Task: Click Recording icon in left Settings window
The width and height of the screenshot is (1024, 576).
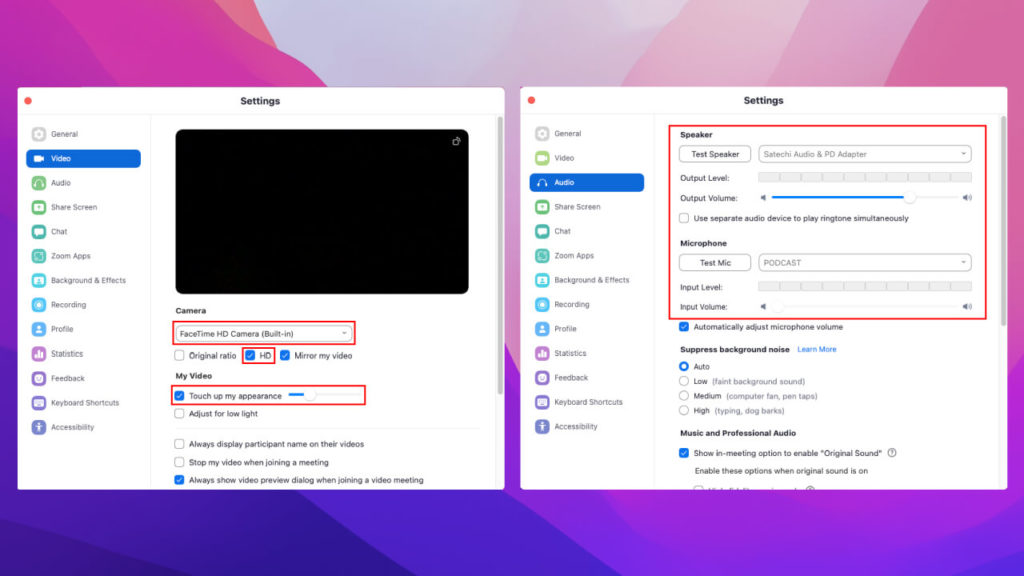Action: [39, 304]
